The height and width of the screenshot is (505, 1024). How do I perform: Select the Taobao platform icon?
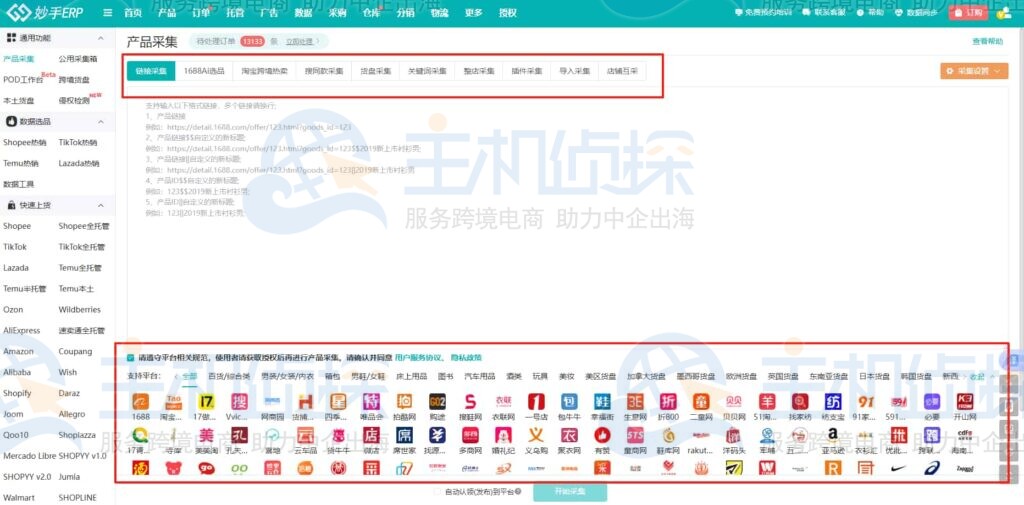(174, 401)
